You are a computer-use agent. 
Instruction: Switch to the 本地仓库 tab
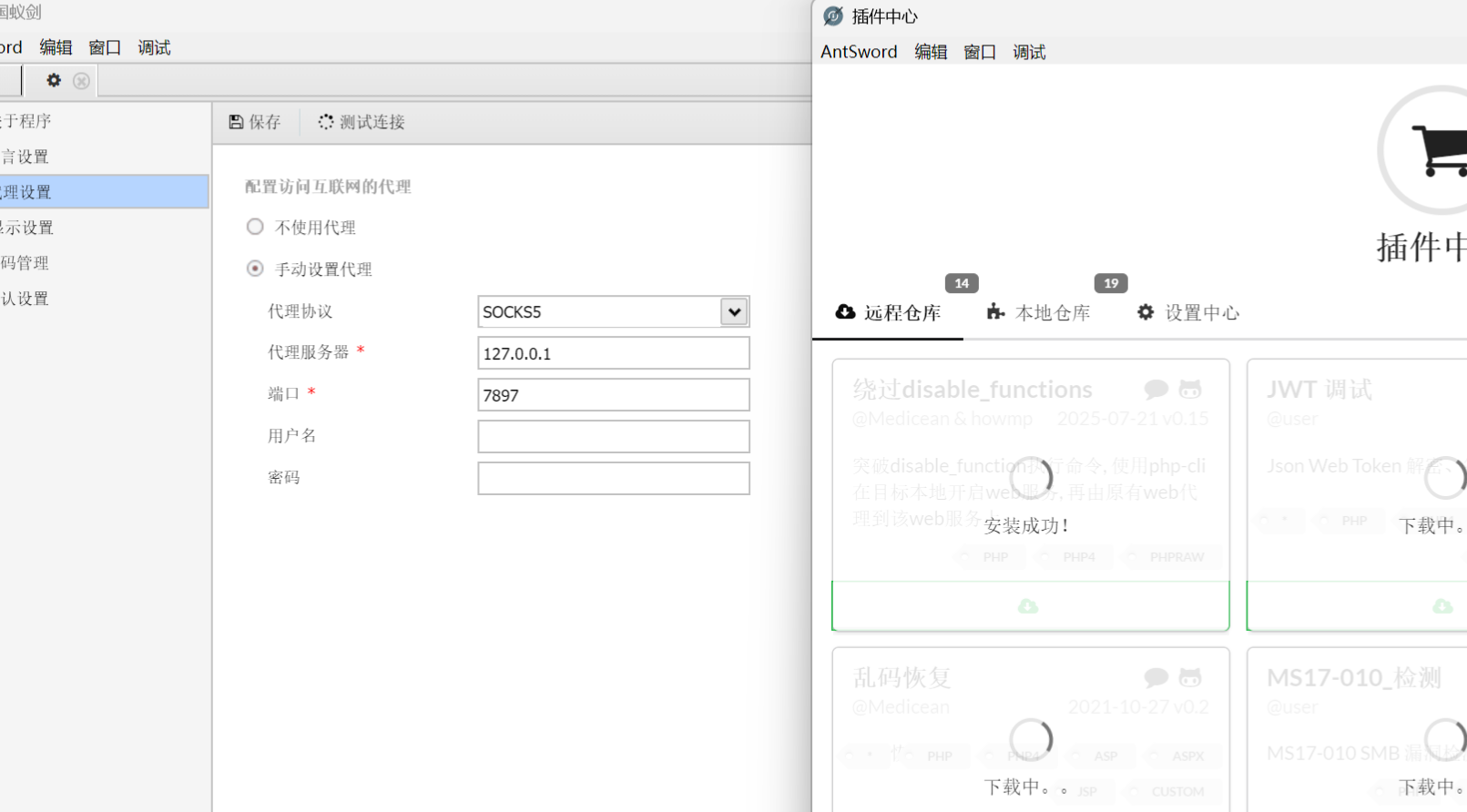tap(1039, 313)
